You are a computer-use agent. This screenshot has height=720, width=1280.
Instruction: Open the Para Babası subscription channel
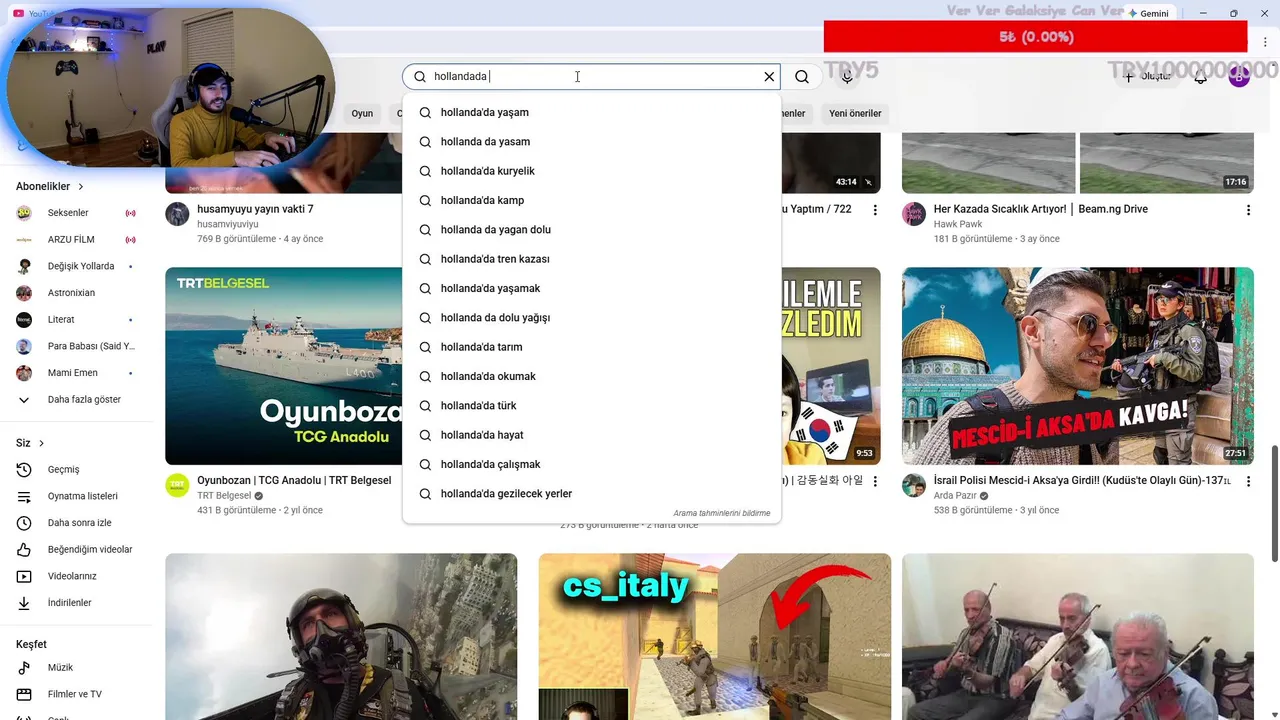click(x=76, y=347)
